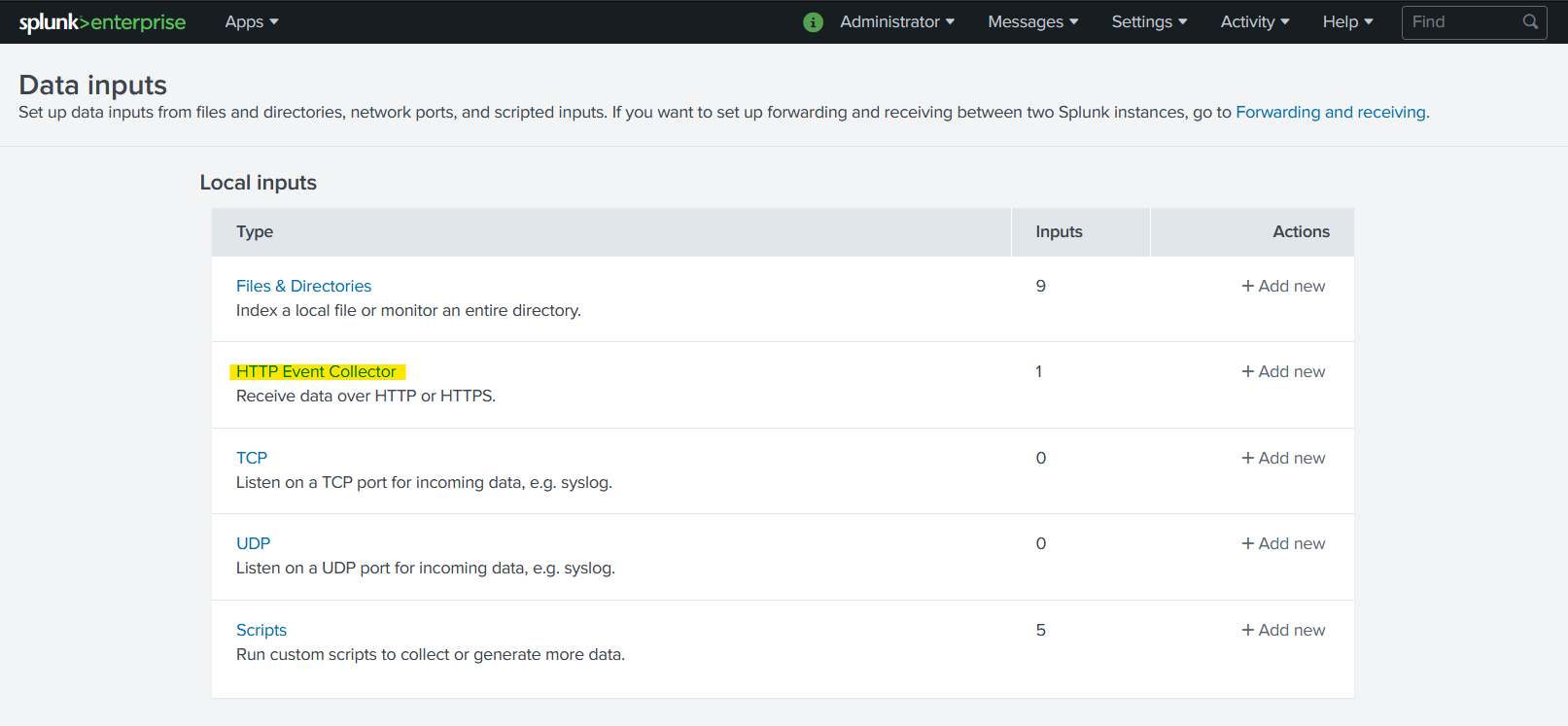This screenshot has height=726, width=1568.
Task: Open the HTTP Event Collector link
Action: pyautogui.click(x=316, y=371)
